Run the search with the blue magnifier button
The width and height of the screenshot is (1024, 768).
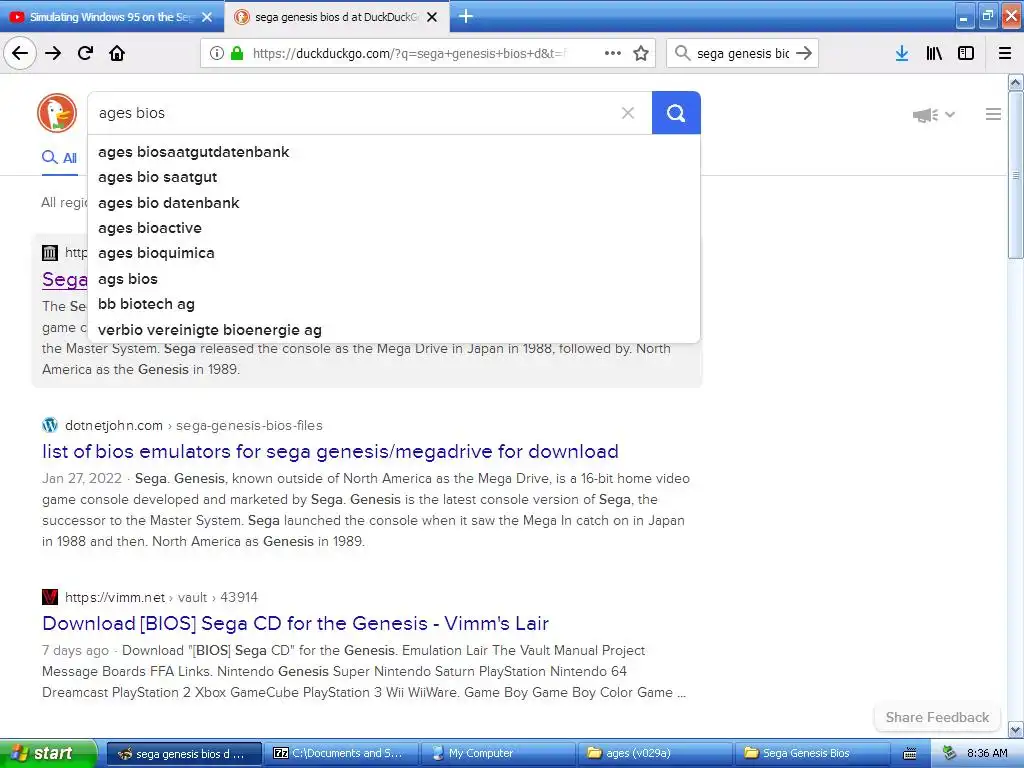tap(676, 113)
